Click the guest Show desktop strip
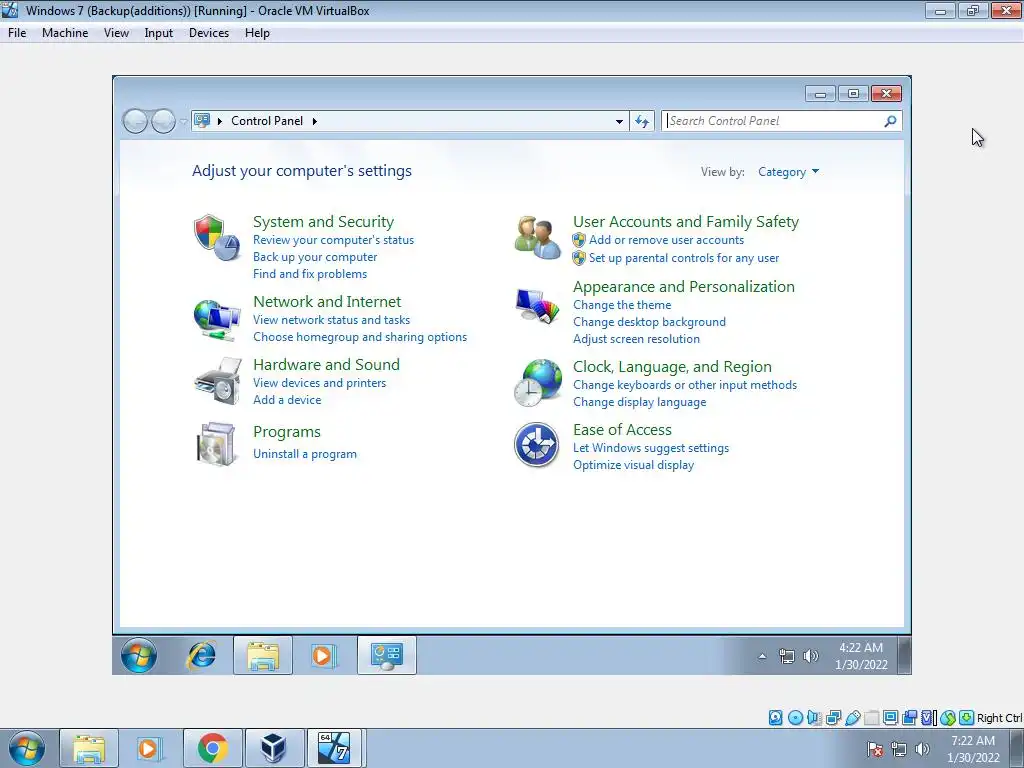The image size is (1024, 768). (904, 655)
